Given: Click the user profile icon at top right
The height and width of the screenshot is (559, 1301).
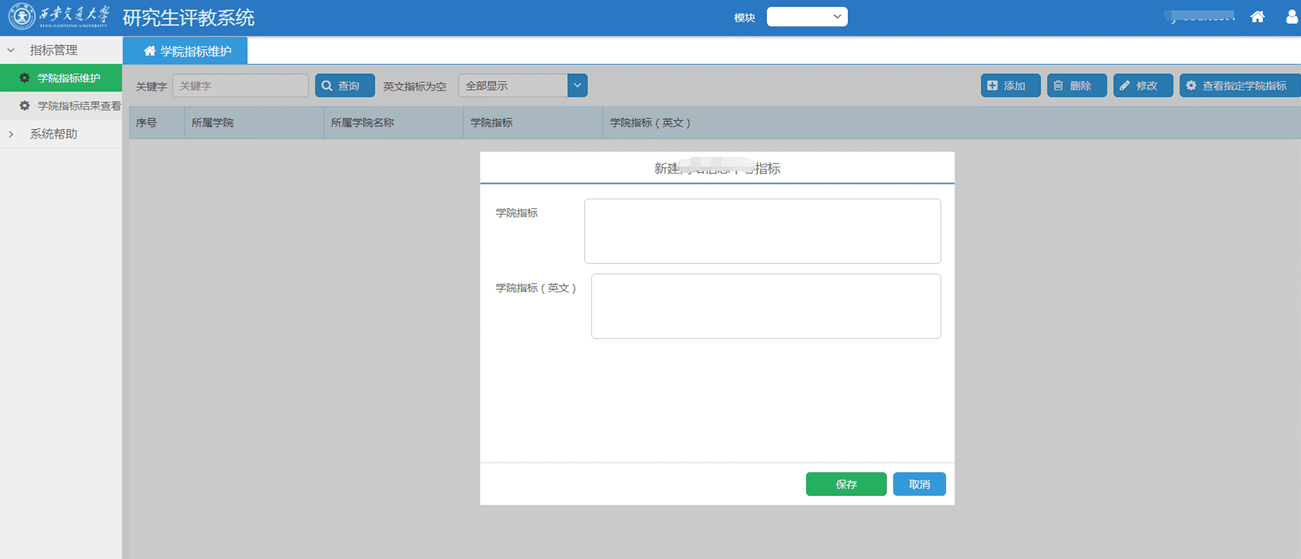Looking at the screenshot, I should point(1292,17).
